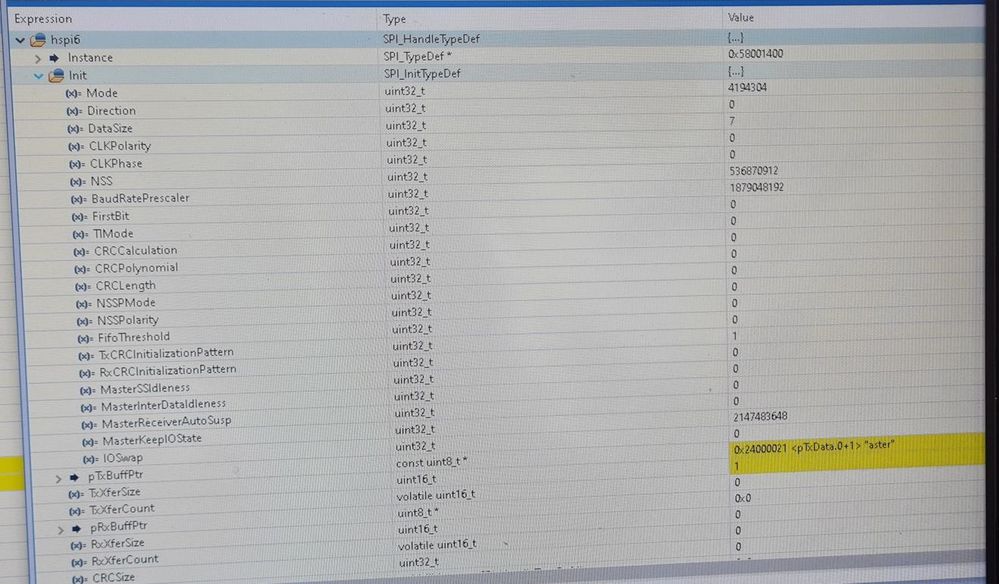
Task: Click the pRxBuffPtr pointer arrow icon
Action: click(x=77, y=528)
